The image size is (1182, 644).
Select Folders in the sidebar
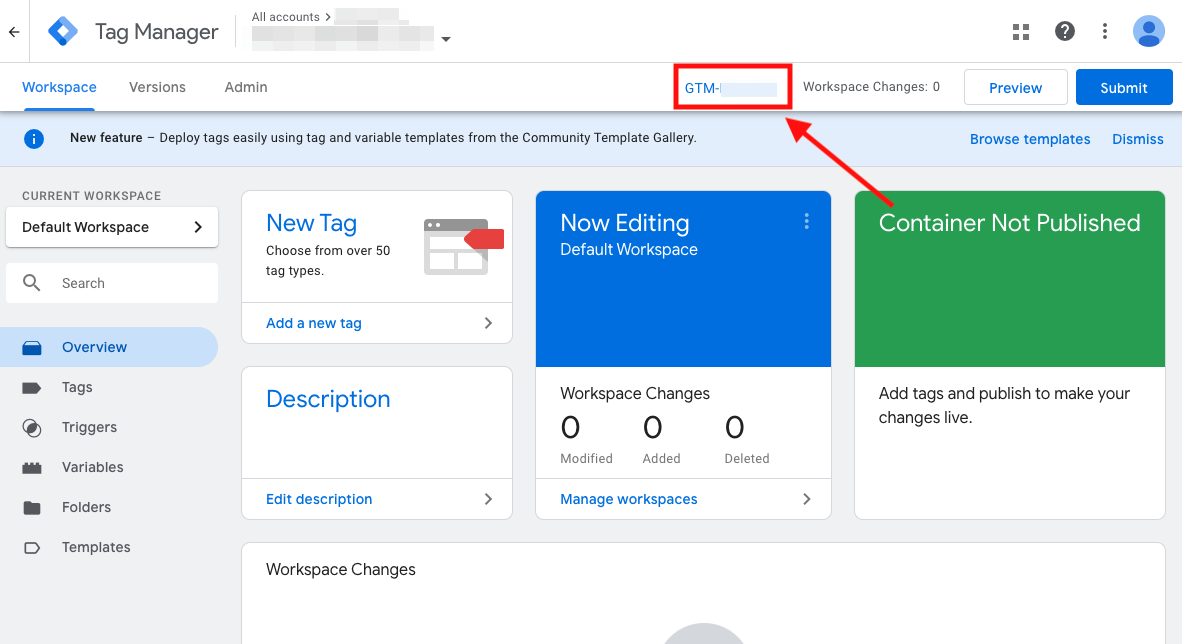coord(109,507)
